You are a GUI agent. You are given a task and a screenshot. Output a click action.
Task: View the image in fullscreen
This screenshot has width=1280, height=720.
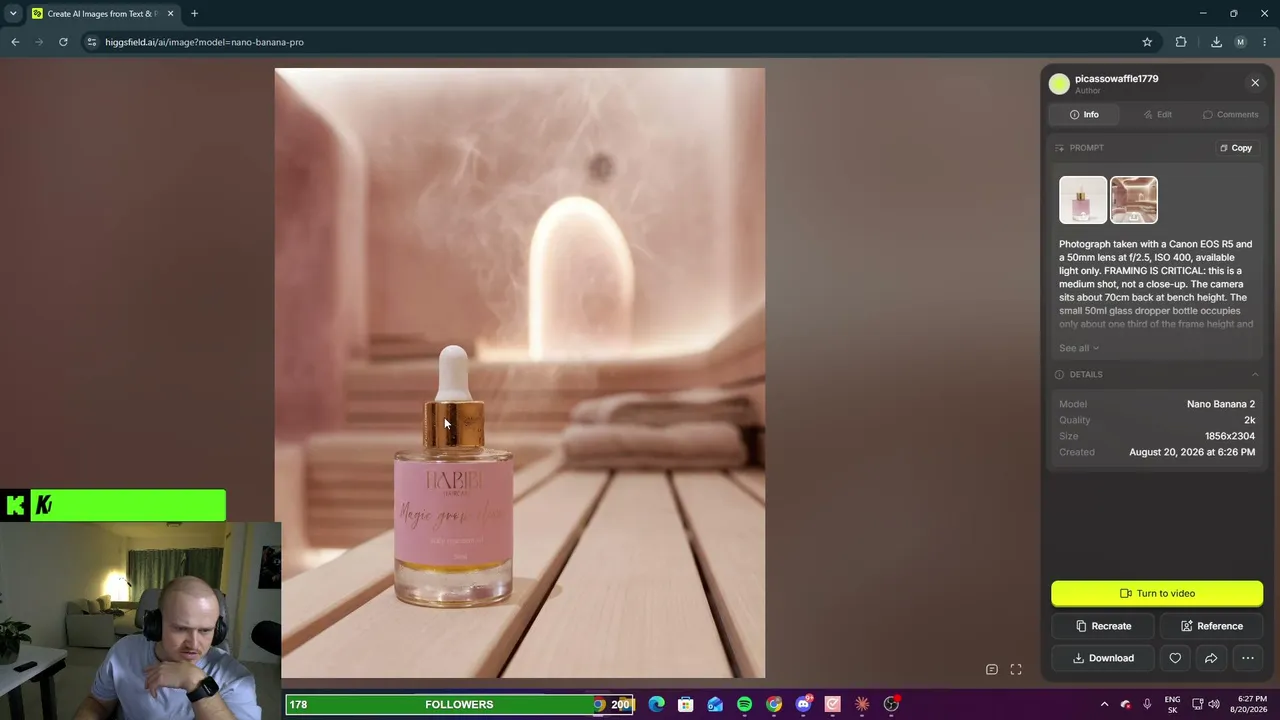tap(1016, 670)
